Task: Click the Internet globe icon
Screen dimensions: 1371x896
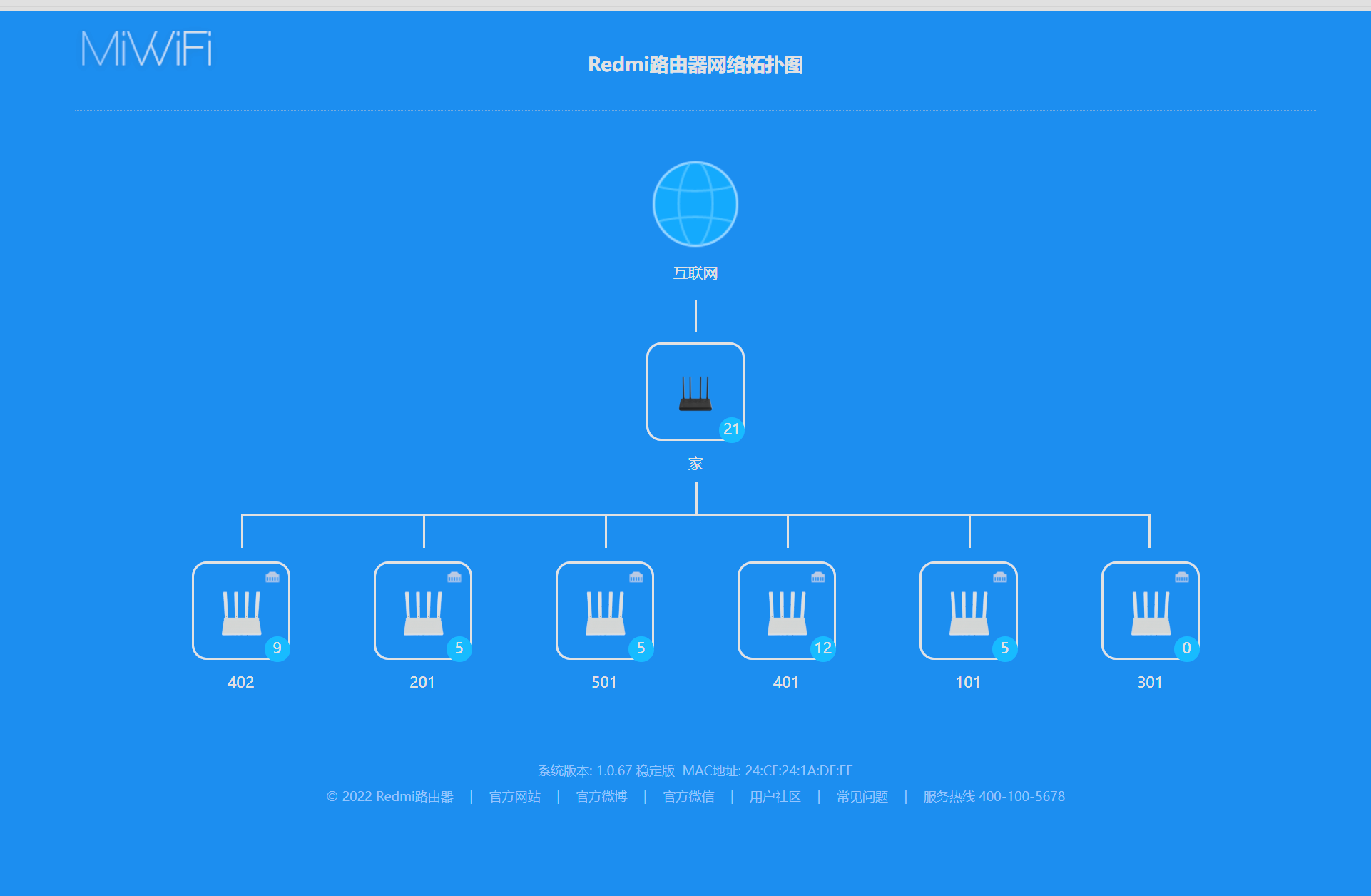Action: click(695, 204)
